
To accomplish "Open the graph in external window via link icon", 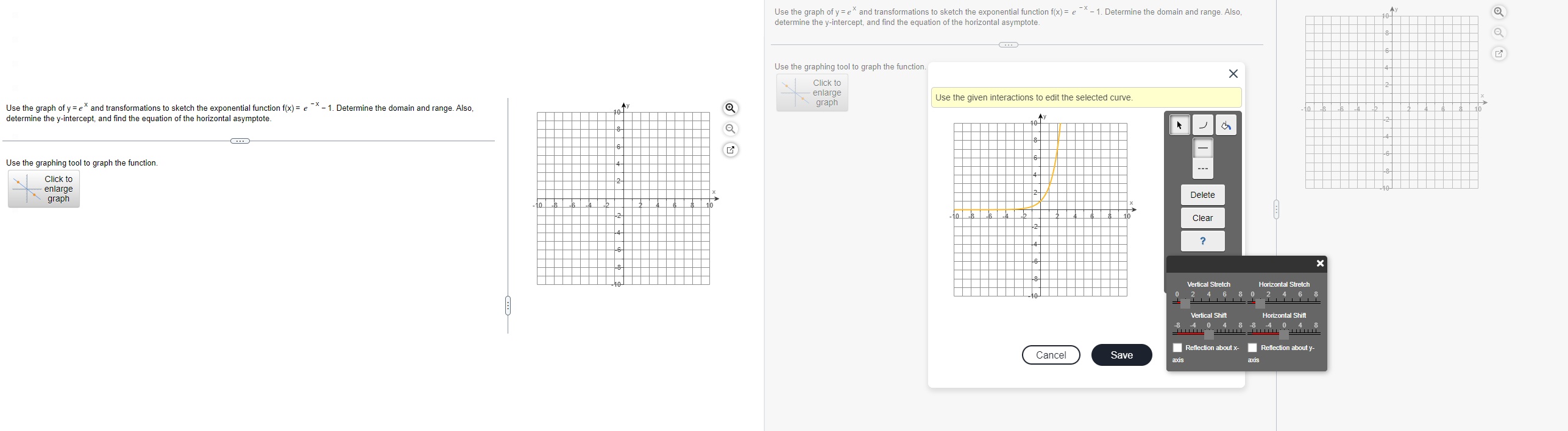I will point(730,150).
